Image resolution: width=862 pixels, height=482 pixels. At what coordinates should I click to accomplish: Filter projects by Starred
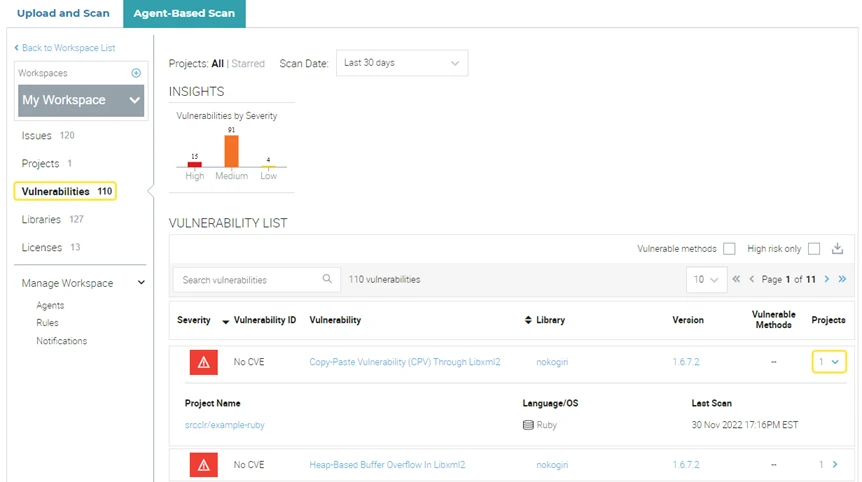(x=248, y=64)
